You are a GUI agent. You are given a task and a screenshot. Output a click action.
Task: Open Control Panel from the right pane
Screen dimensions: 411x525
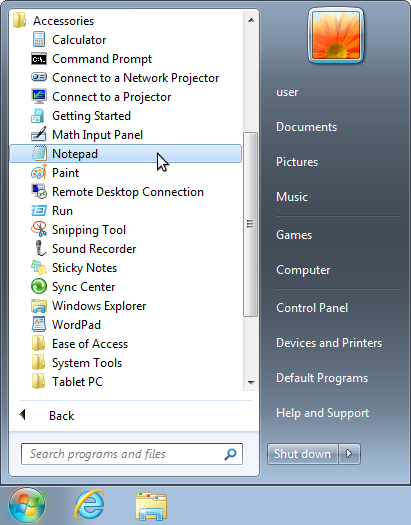(x=312, y=308)
